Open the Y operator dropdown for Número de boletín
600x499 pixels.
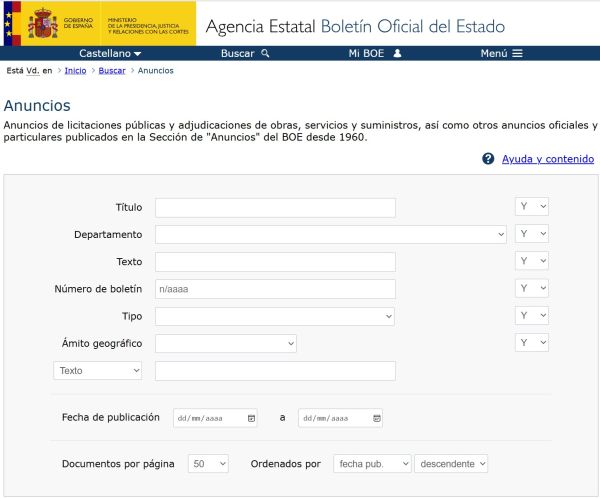click(x=532, y=288)
